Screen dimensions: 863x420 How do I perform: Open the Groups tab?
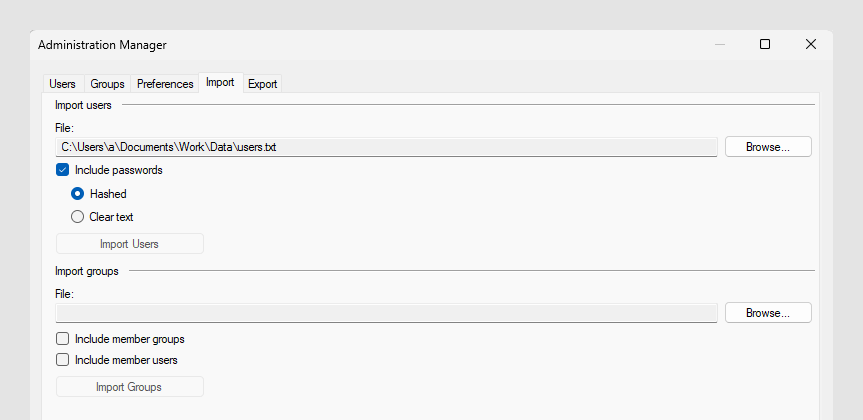(x=107, y=84)
